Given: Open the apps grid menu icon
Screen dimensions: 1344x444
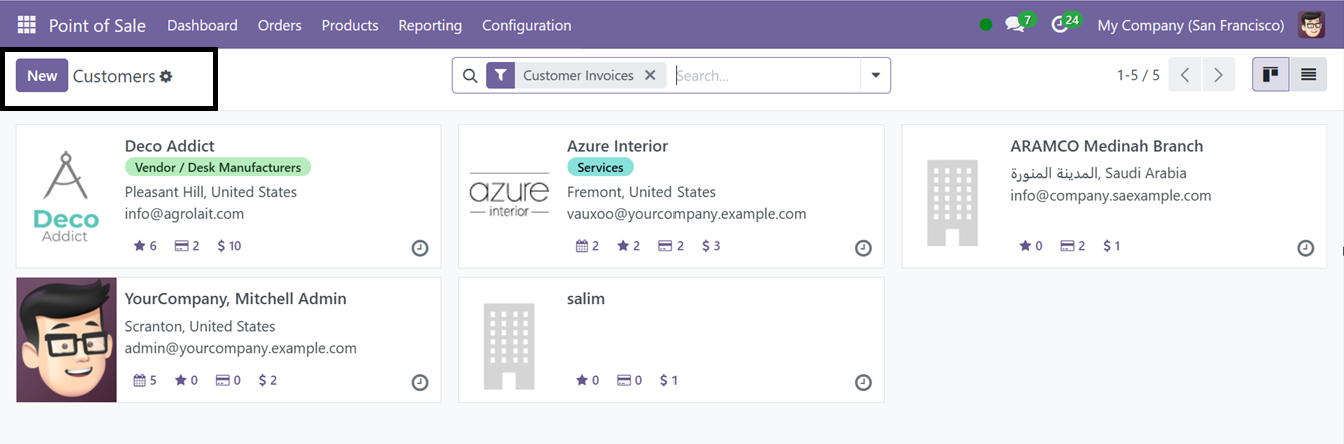Looking at the screenshot, I should tap(26, 25).
